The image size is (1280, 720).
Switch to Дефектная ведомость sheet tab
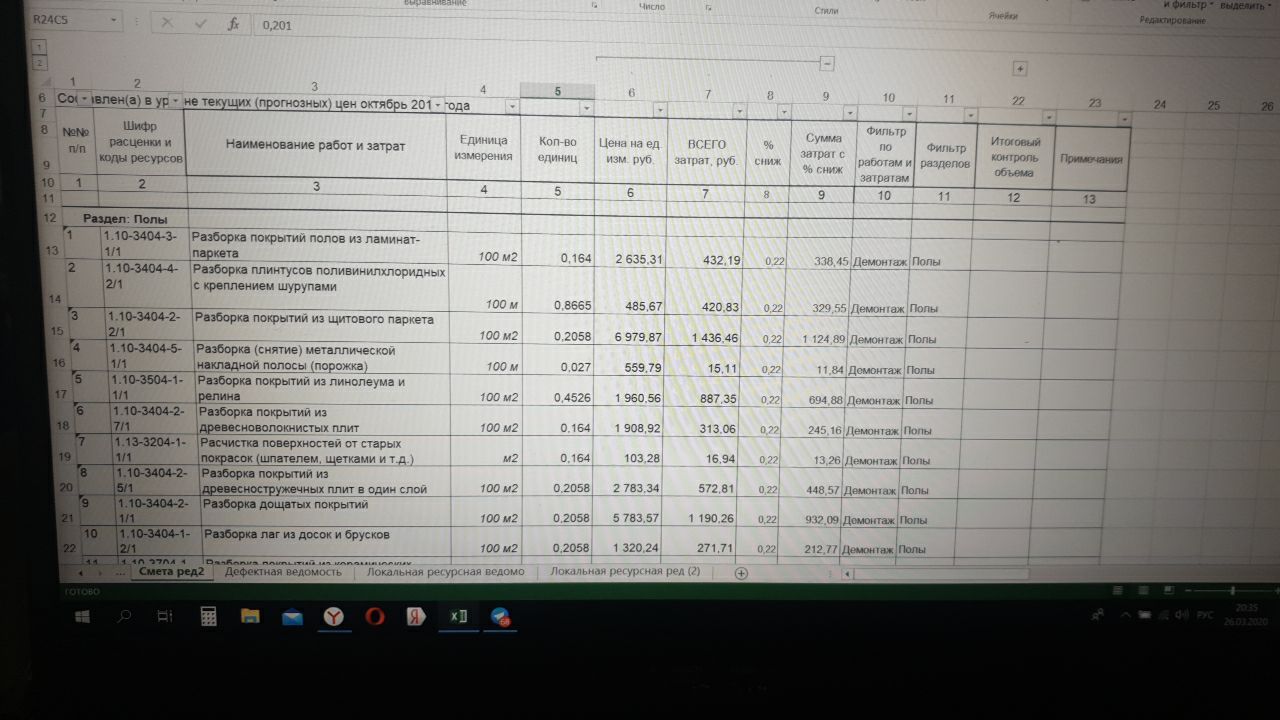[283, 572]
